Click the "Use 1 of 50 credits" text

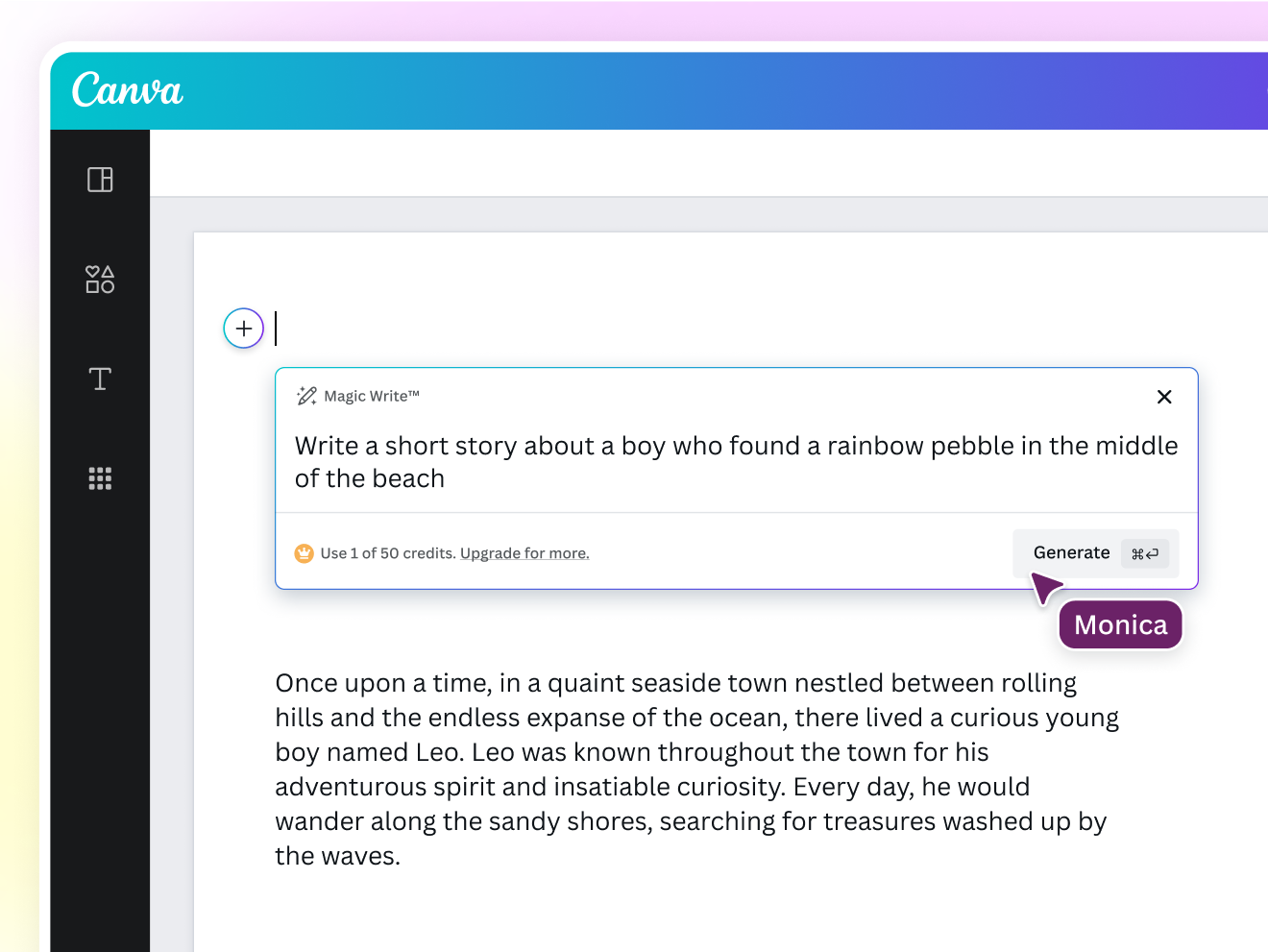pyautogui.click(x=388, y=553)
